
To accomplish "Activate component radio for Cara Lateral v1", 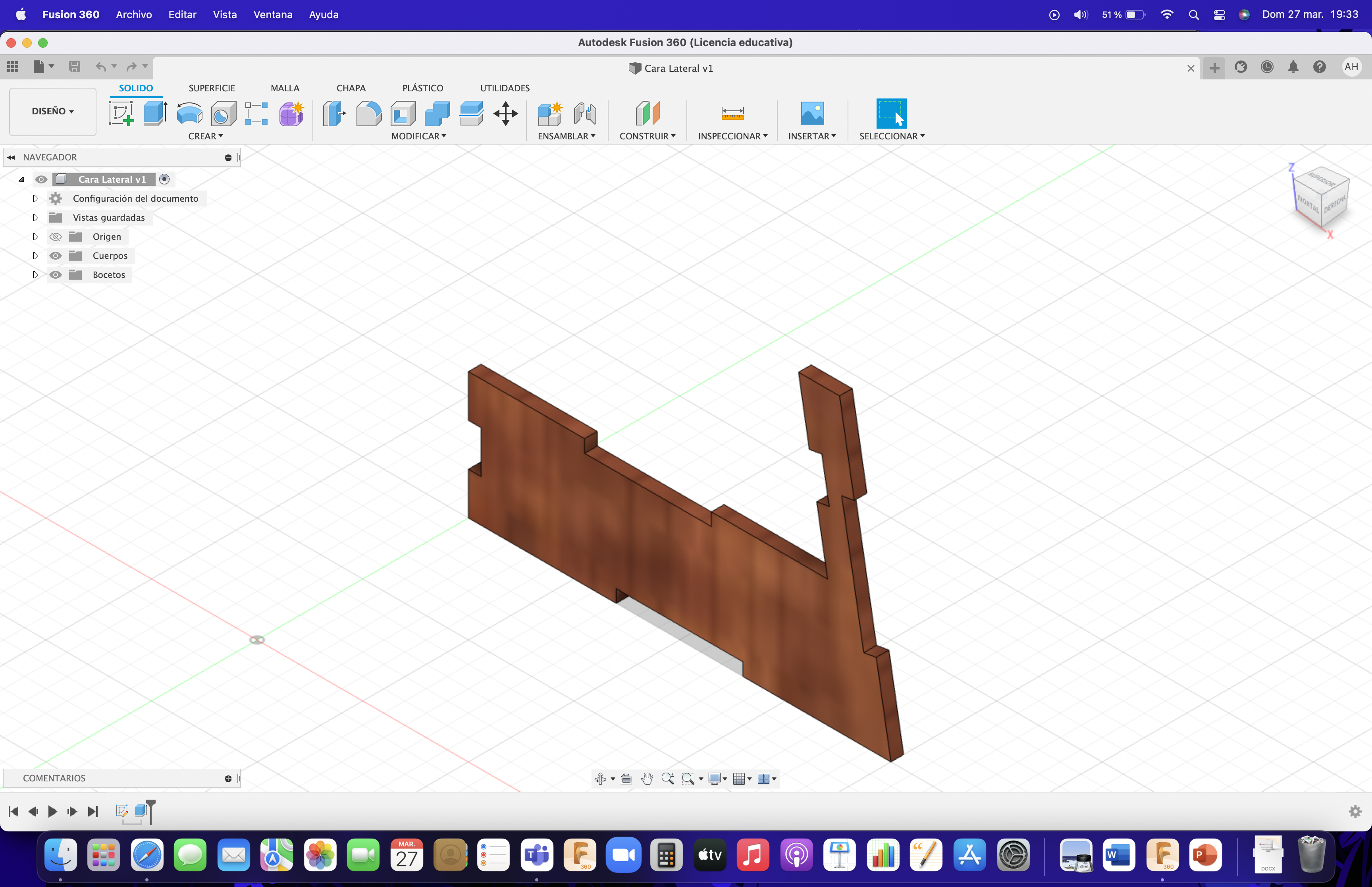I will (x=164, y=180).
